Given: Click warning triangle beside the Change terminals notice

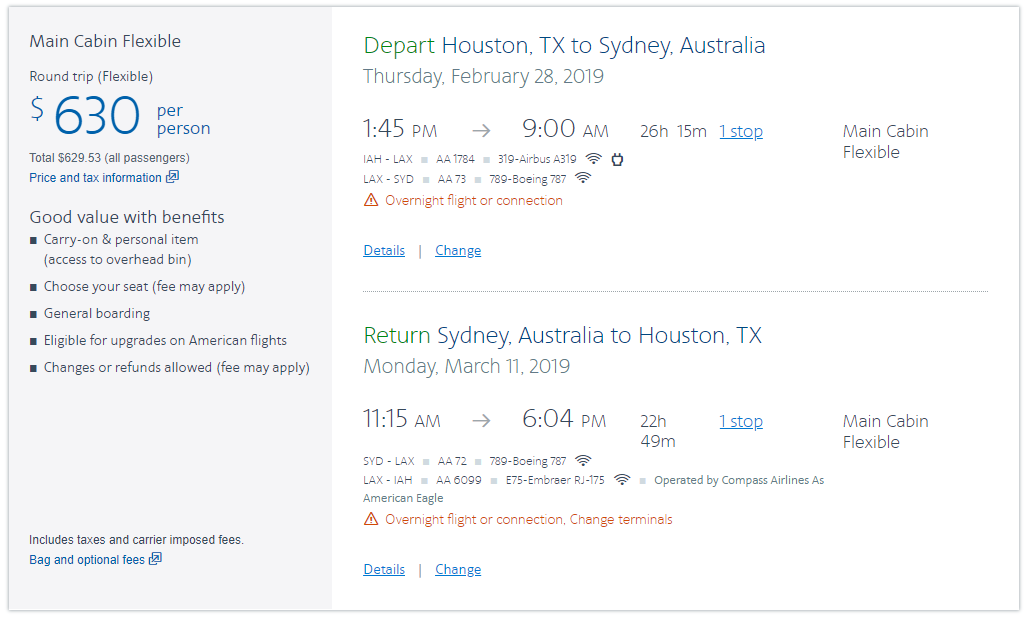Looking at the screenshot, I should [x=371, y=519].
